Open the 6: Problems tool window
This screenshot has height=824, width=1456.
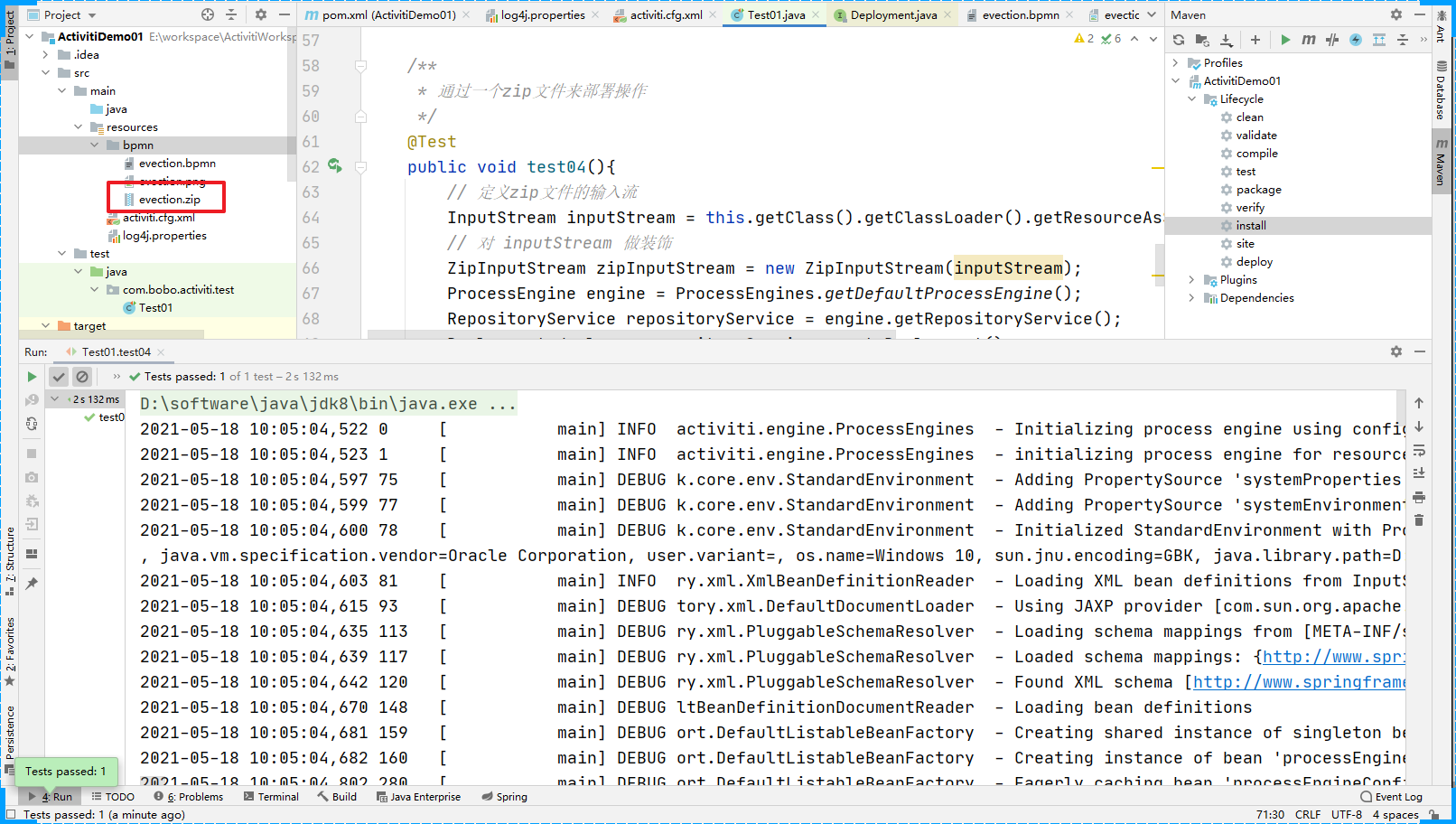pos(189,797)
